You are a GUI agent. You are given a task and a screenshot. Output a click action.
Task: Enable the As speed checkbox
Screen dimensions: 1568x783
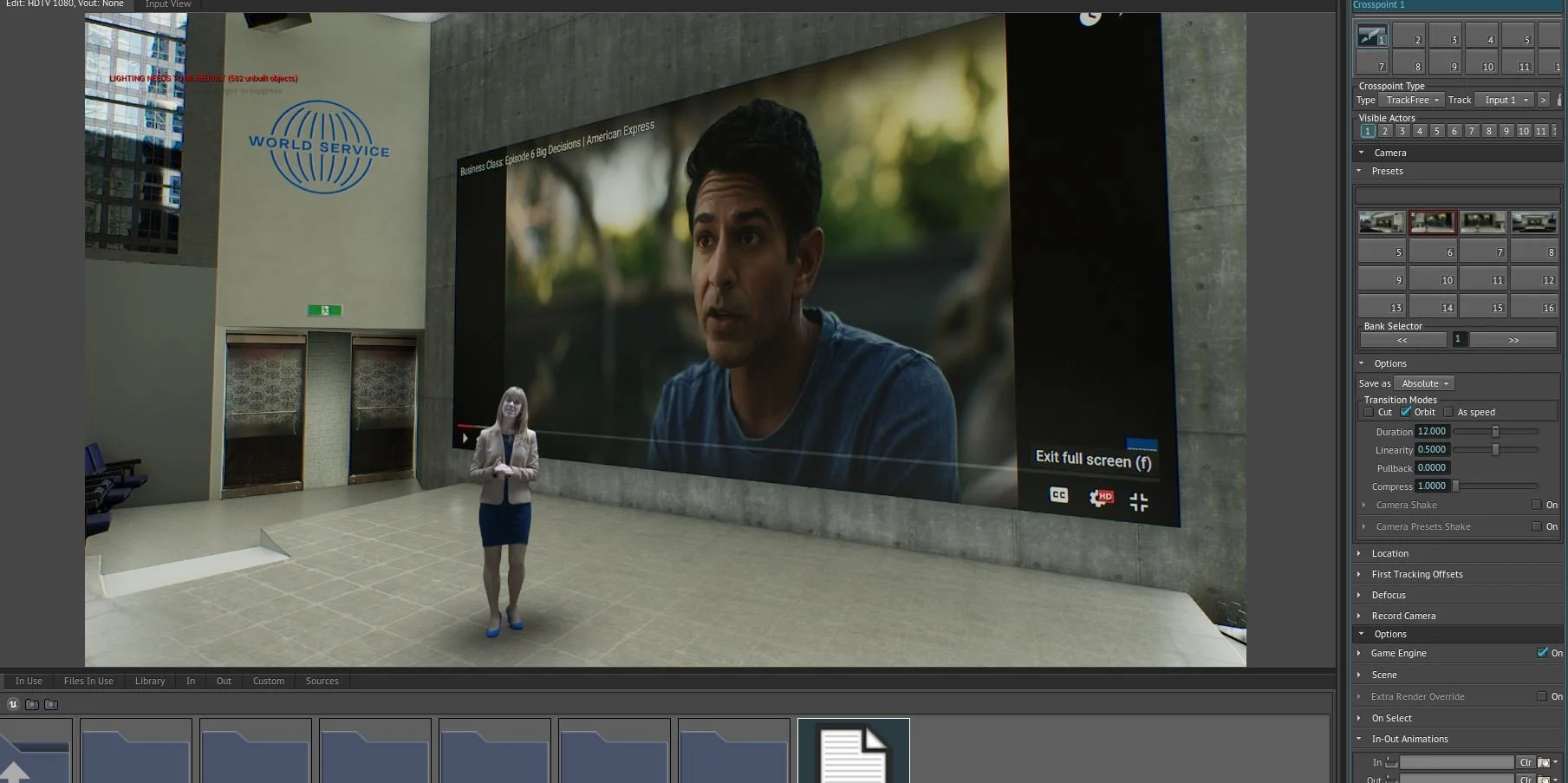[x=1448, y=412]
